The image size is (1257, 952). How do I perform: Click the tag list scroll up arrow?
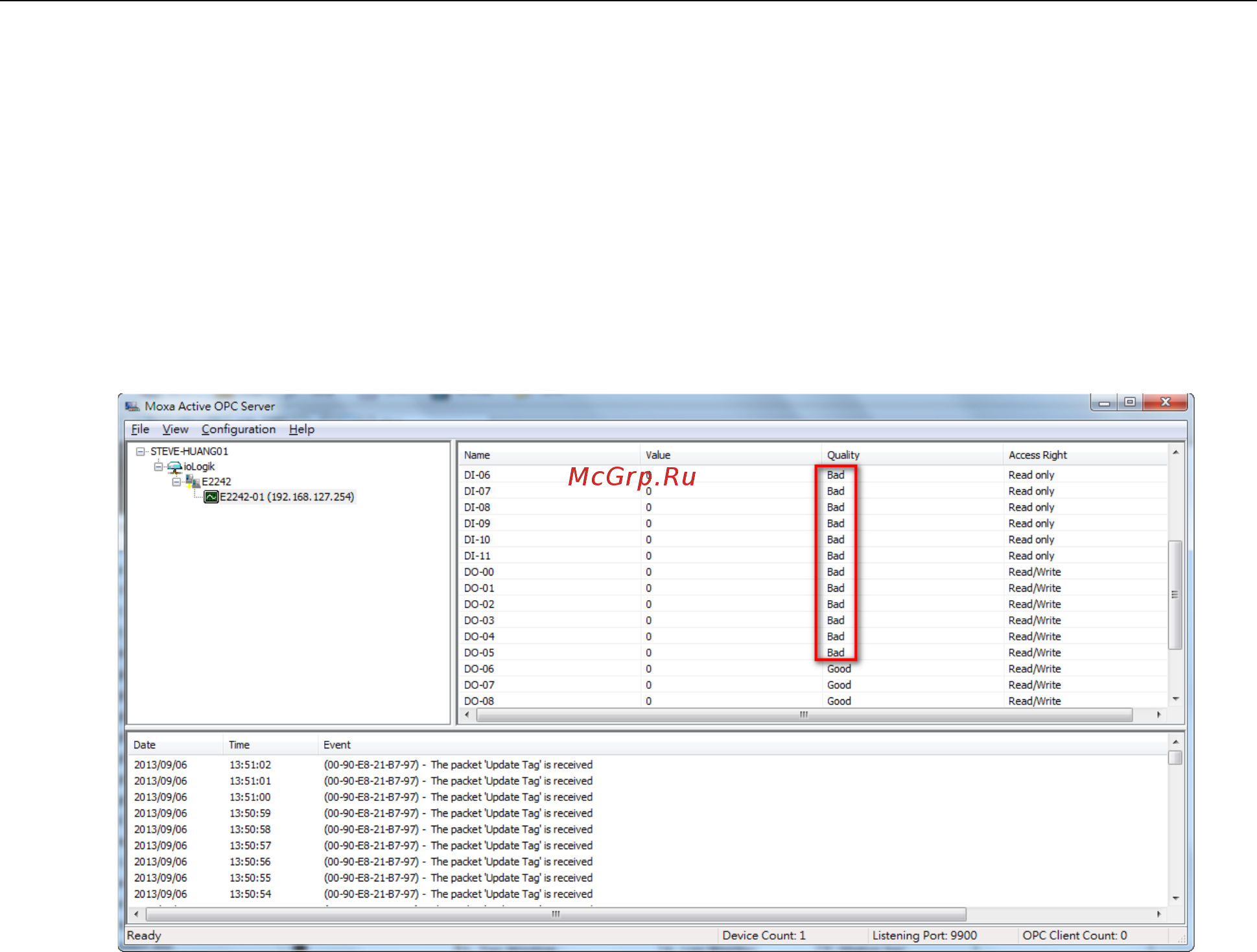1175,452
